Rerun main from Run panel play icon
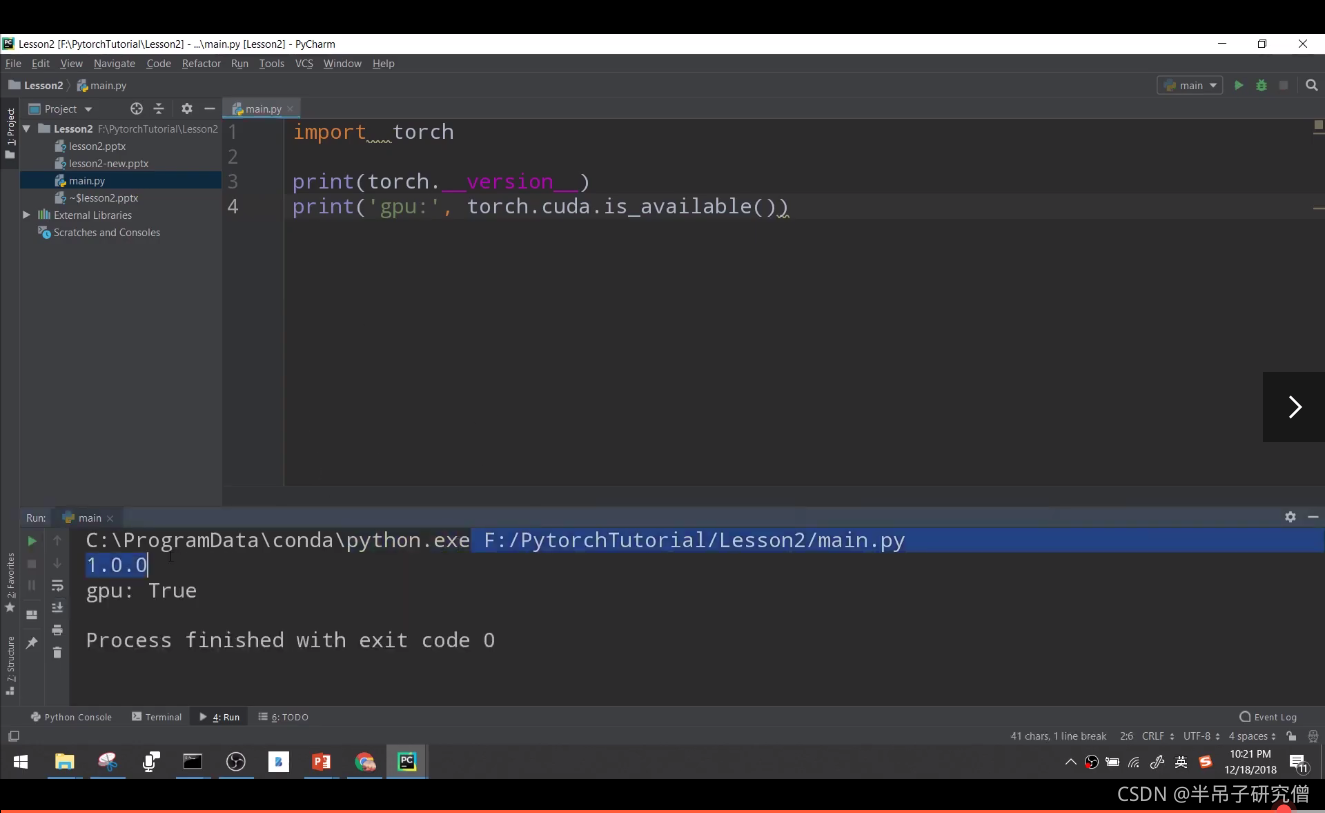 coord(32,541)
